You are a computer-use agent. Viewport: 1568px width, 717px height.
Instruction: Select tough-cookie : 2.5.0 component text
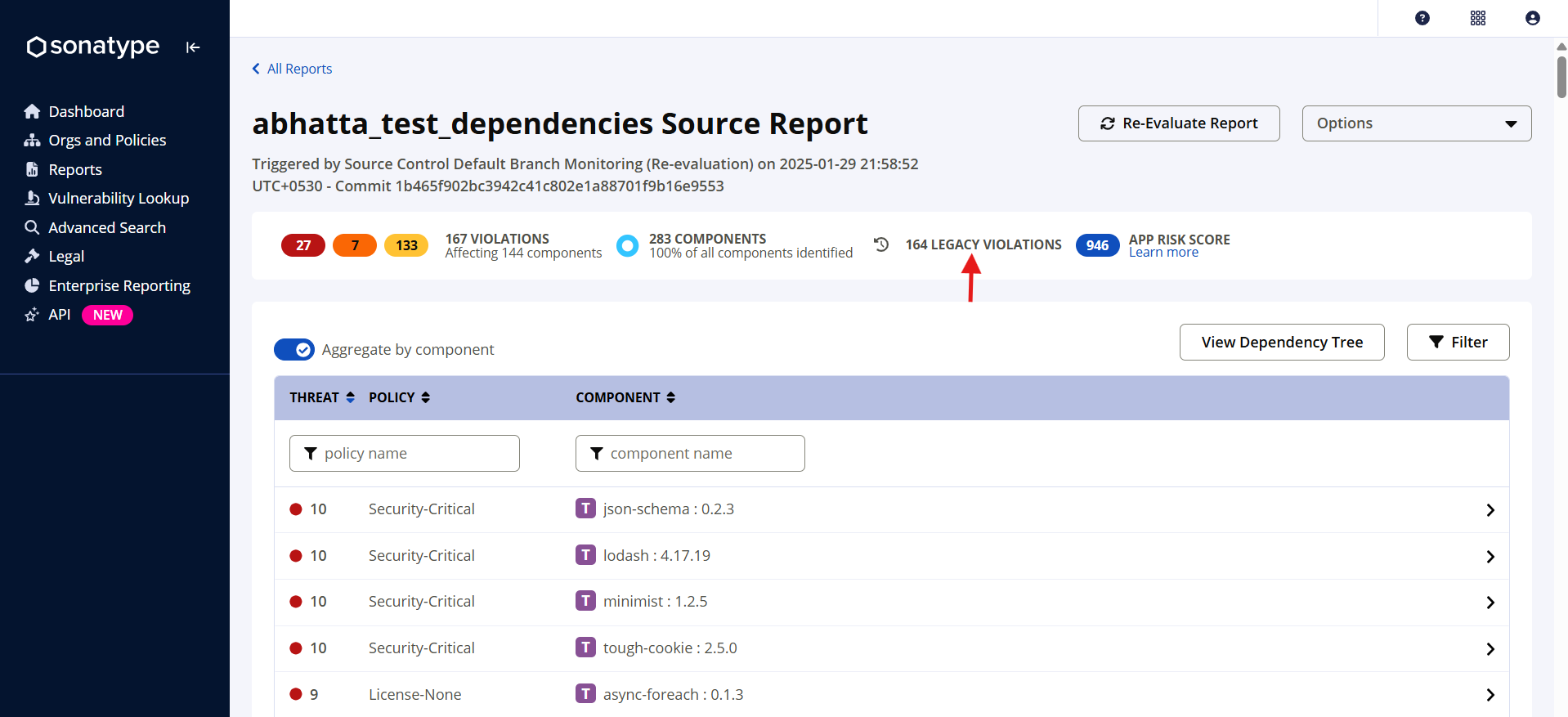coord(670,648)
